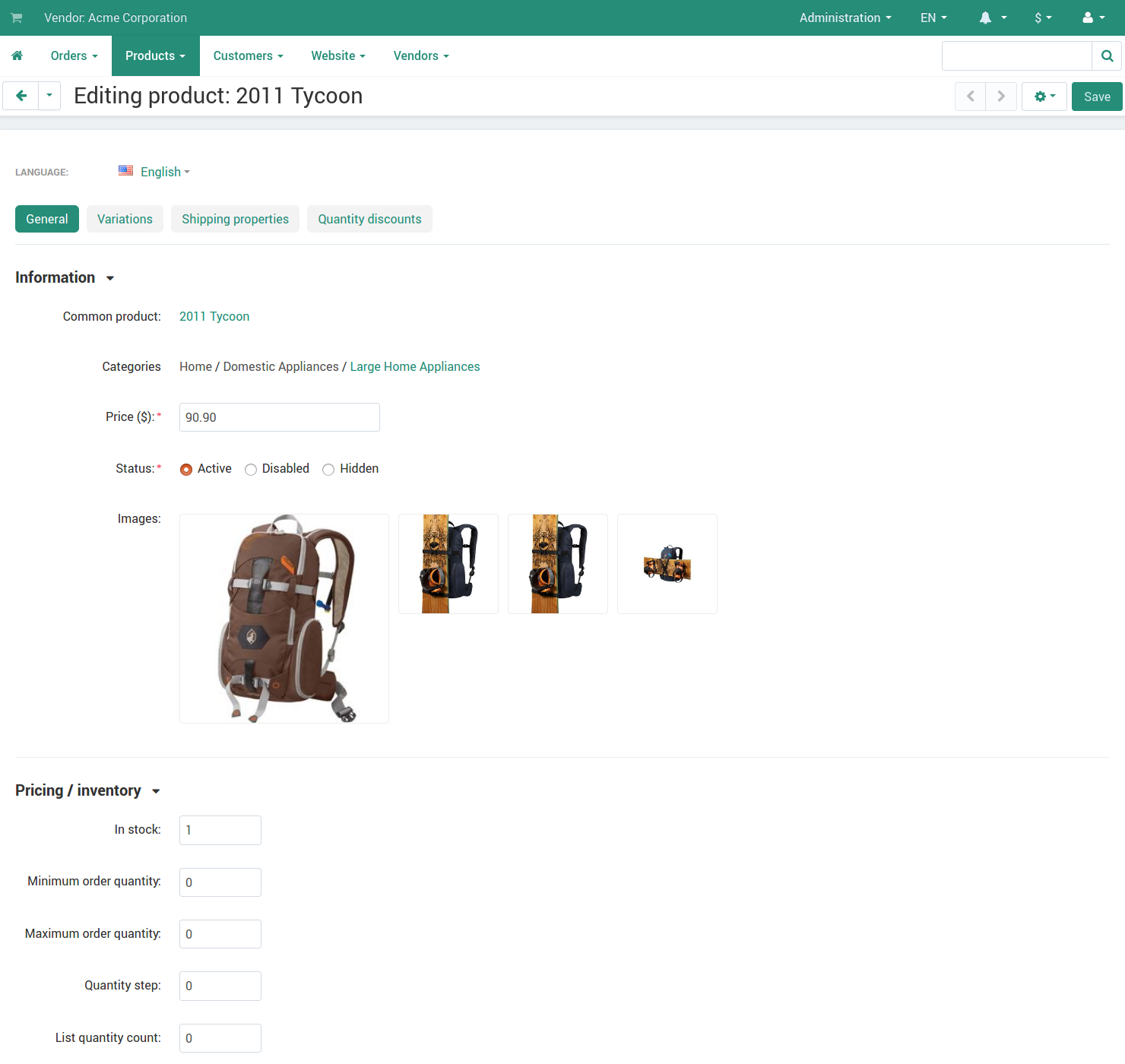The image size is (1125, 1064).
Task: Select the Disabled status radio button
Action: pyautogui.click(x=251, y=470)
